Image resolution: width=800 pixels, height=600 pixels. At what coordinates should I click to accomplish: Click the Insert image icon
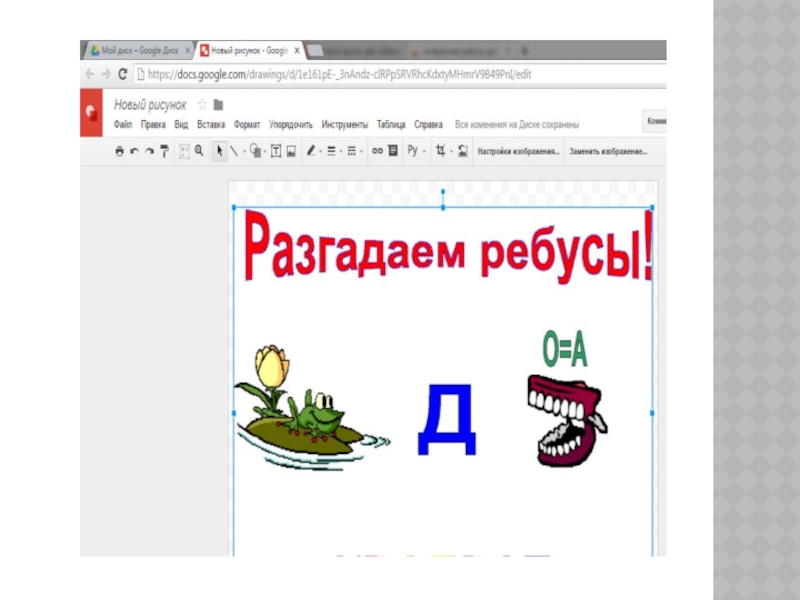tap(291, 151)
